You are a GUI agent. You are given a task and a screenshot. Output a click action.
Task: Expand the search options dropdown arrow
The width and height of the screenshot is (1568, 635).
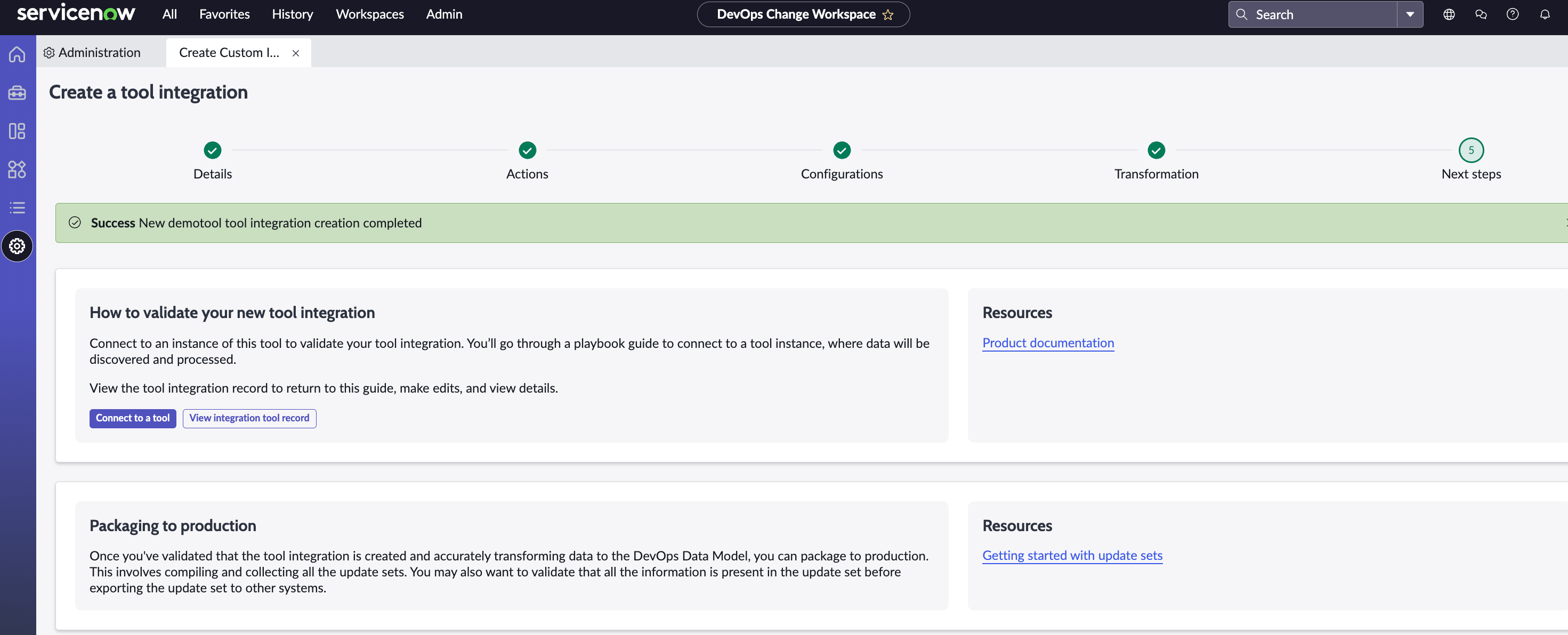pos(1410,14)
